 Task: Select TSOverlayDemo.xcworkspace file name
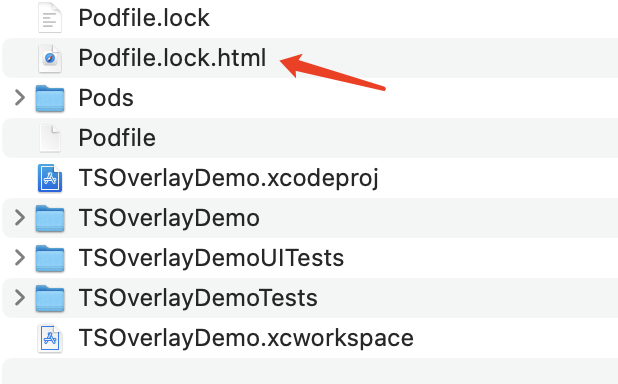point(246,338)
